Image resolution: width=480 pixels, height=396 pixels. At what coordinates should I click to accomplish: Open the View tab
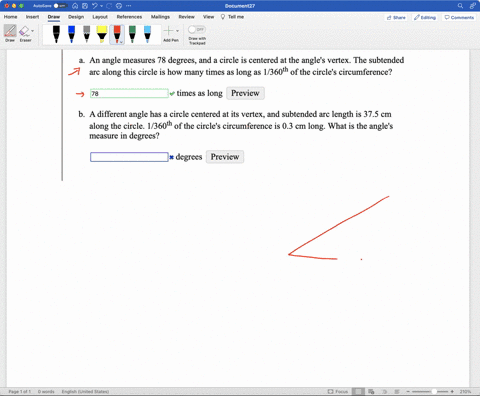(x=209, y=17)
